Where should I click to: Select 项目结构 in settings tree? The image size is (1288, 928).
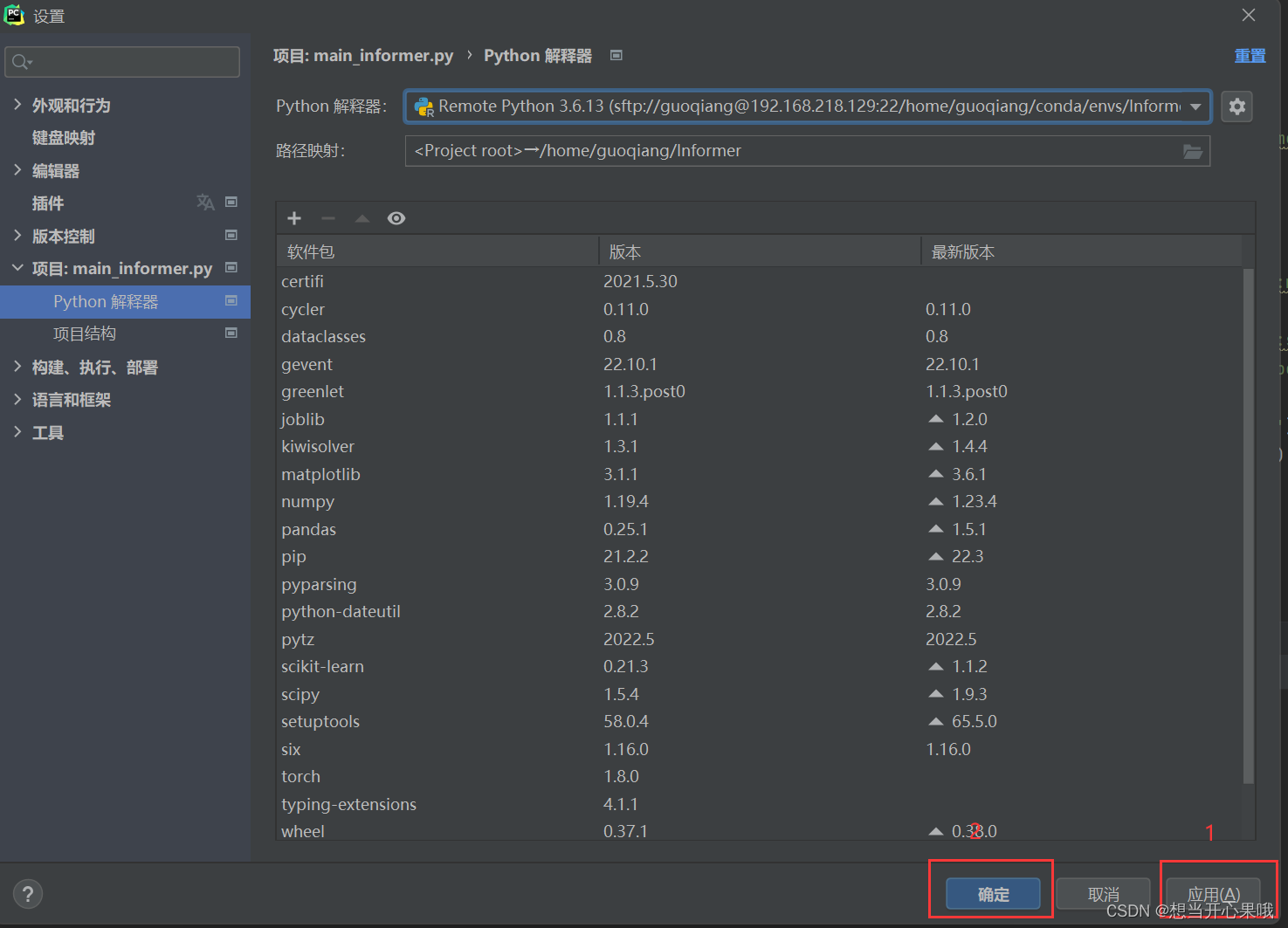[85, 333]
